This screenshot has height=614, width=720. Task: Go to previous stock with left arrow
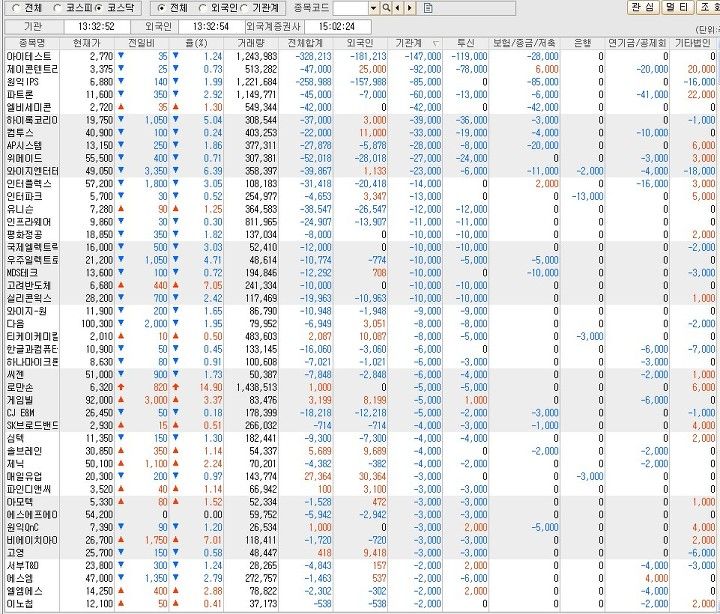click(398, 8)
